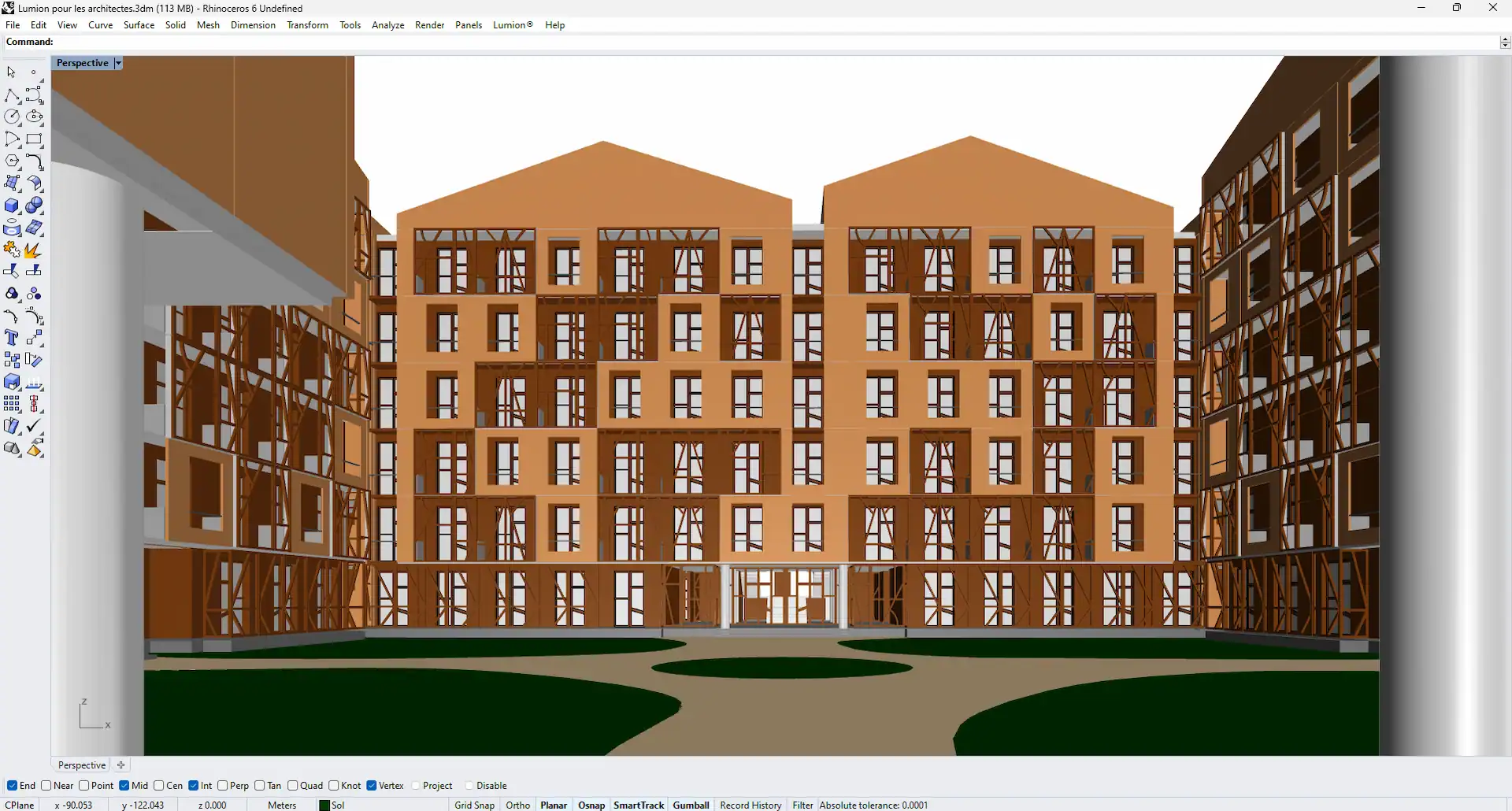Image resolution: width=1512 pixels, height=811 pixels.
Task: Open the Surface menu
Action: (x=139, y=25)
